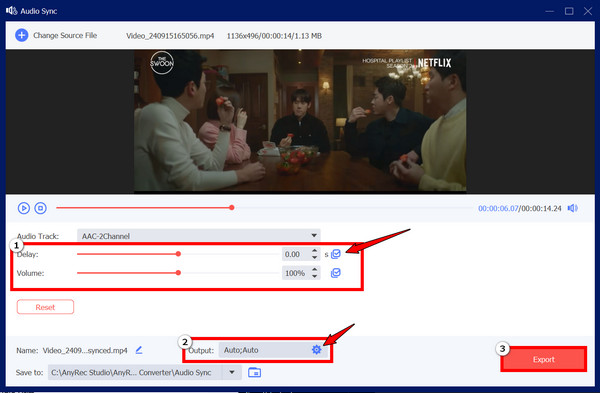Image resolution: width=600 pixels, height=393 pixels.
Task: Open the Audio Track AAC-2Channel dropdown
Action: 199,236
